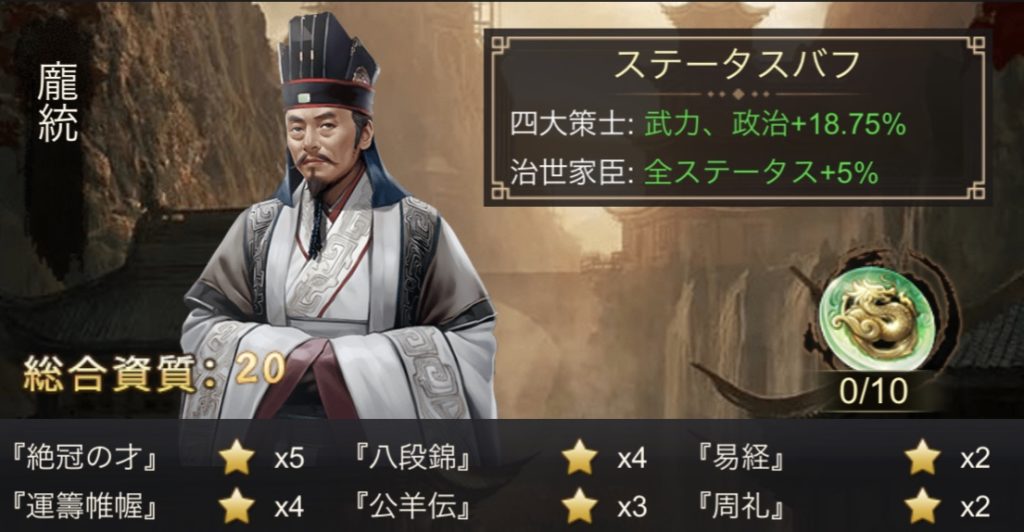Select the 八段錦 book label

[413, 458]
